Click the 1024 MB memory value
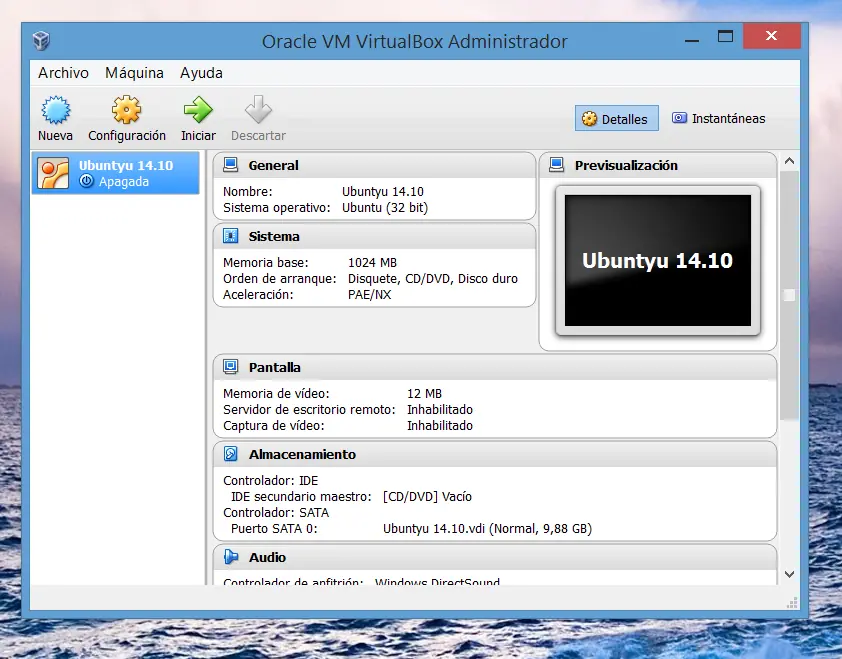This screenshot has width=842, height=659. tap(372, 263)
